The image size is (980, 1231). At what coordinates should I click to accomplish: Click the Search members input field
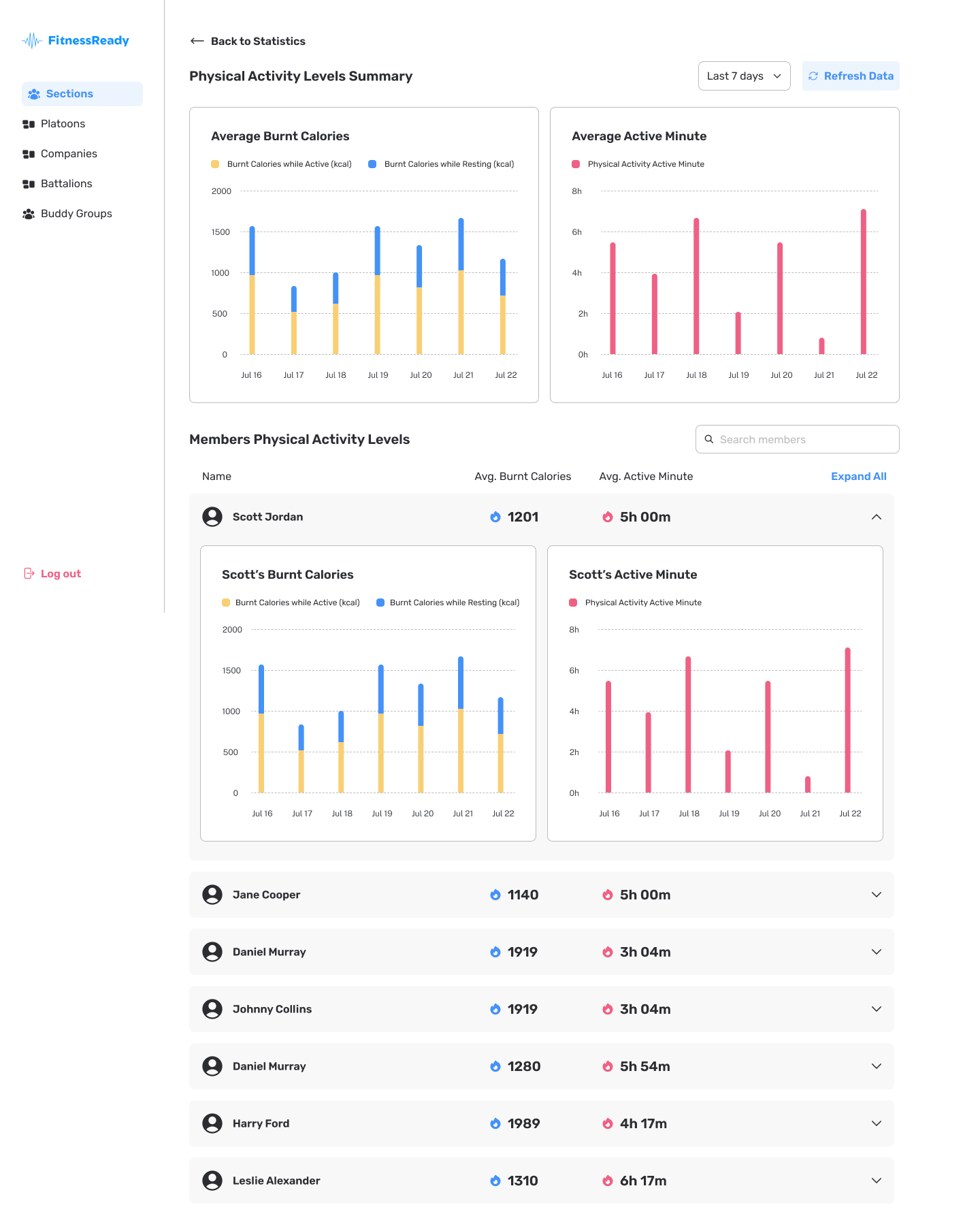coord(798,439)
